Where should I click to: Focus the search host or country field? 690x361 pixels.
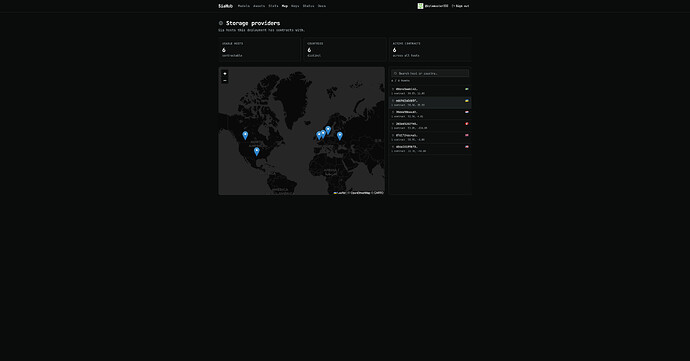430,74
